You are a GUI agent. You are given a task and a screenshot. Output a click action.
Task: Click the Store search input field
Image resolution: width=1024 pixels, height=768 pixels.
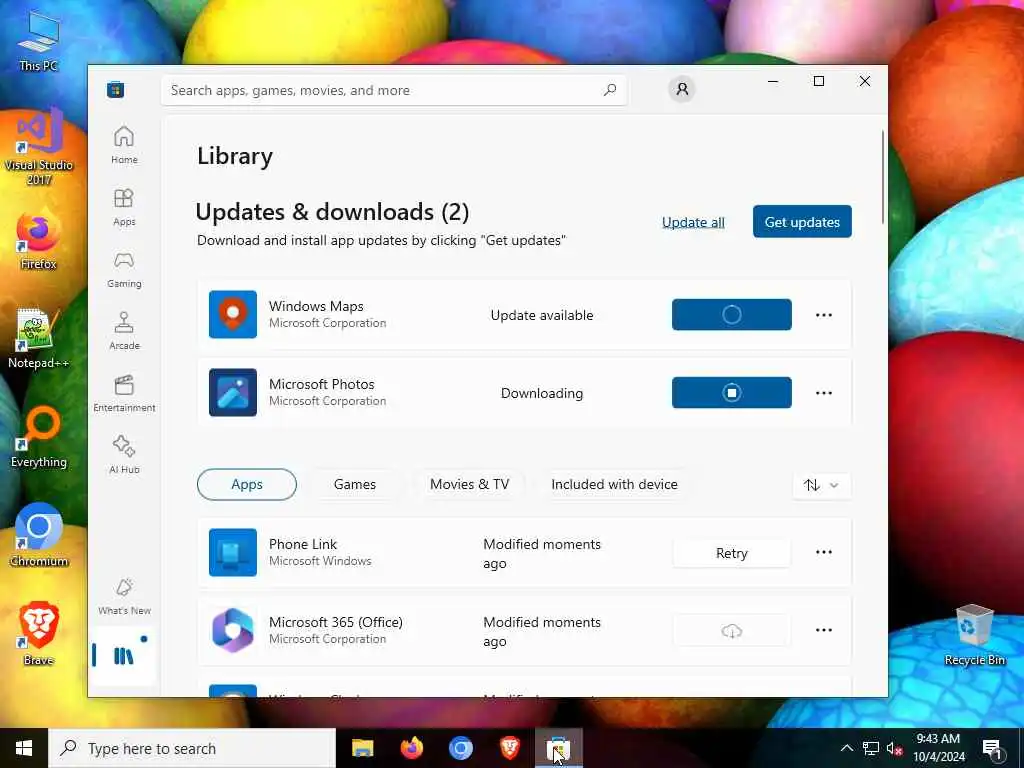pos(394,90)
